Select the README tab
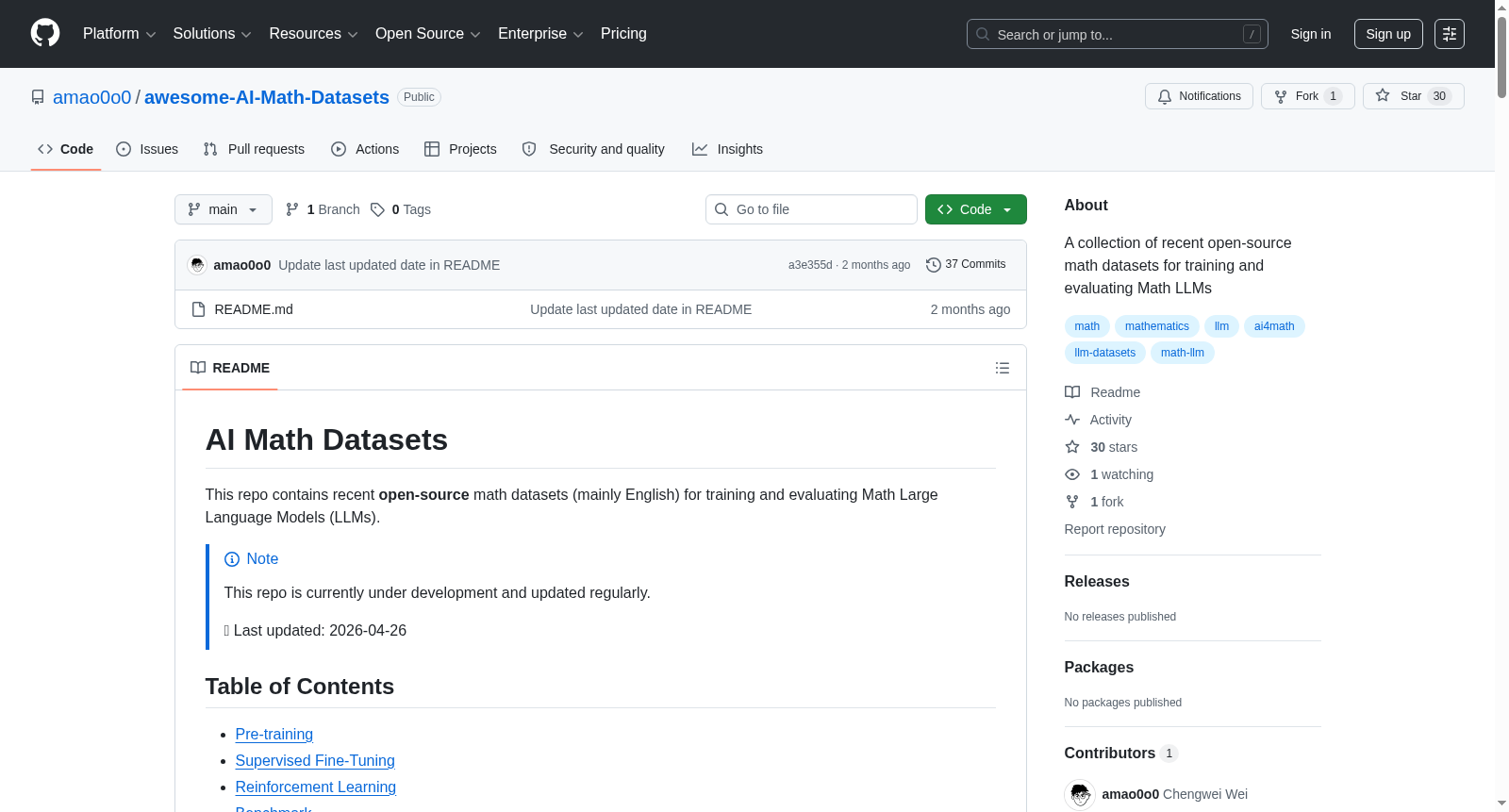1509x812 pixels. click(x=230, y=368)
